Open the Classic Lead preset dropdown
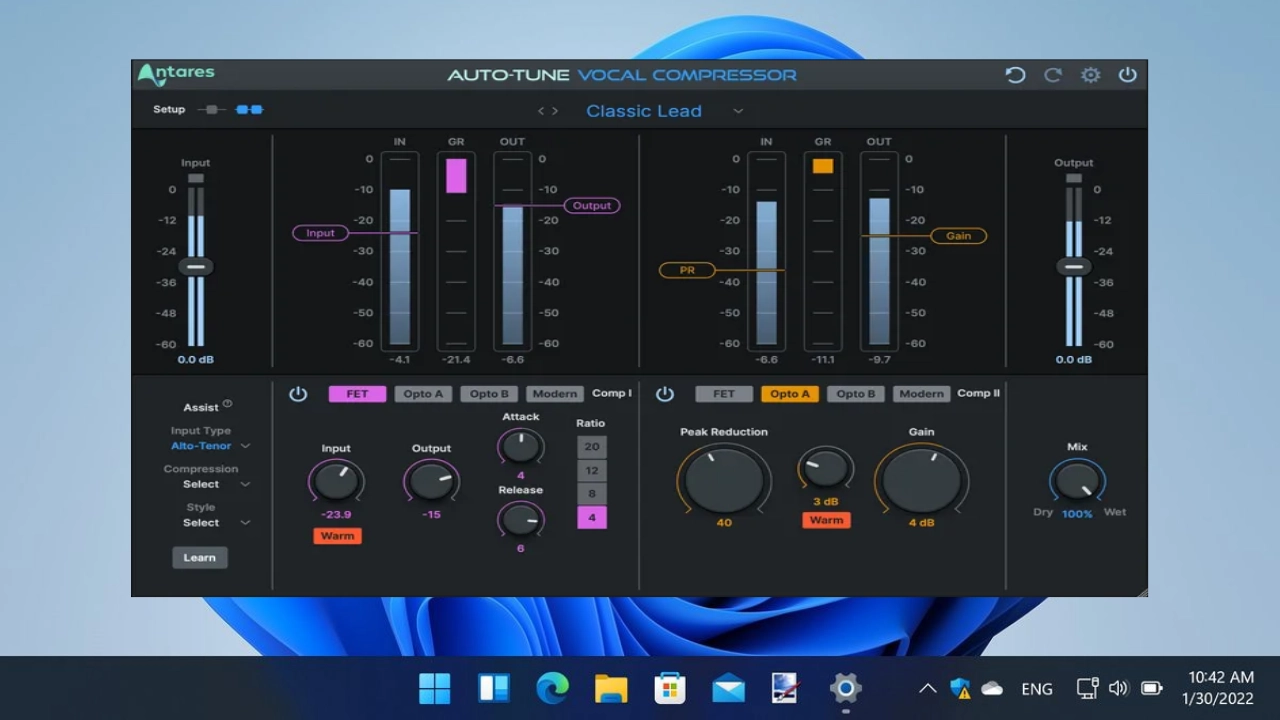Viewport: 1280px width, 720px height. tap(738, 111)
